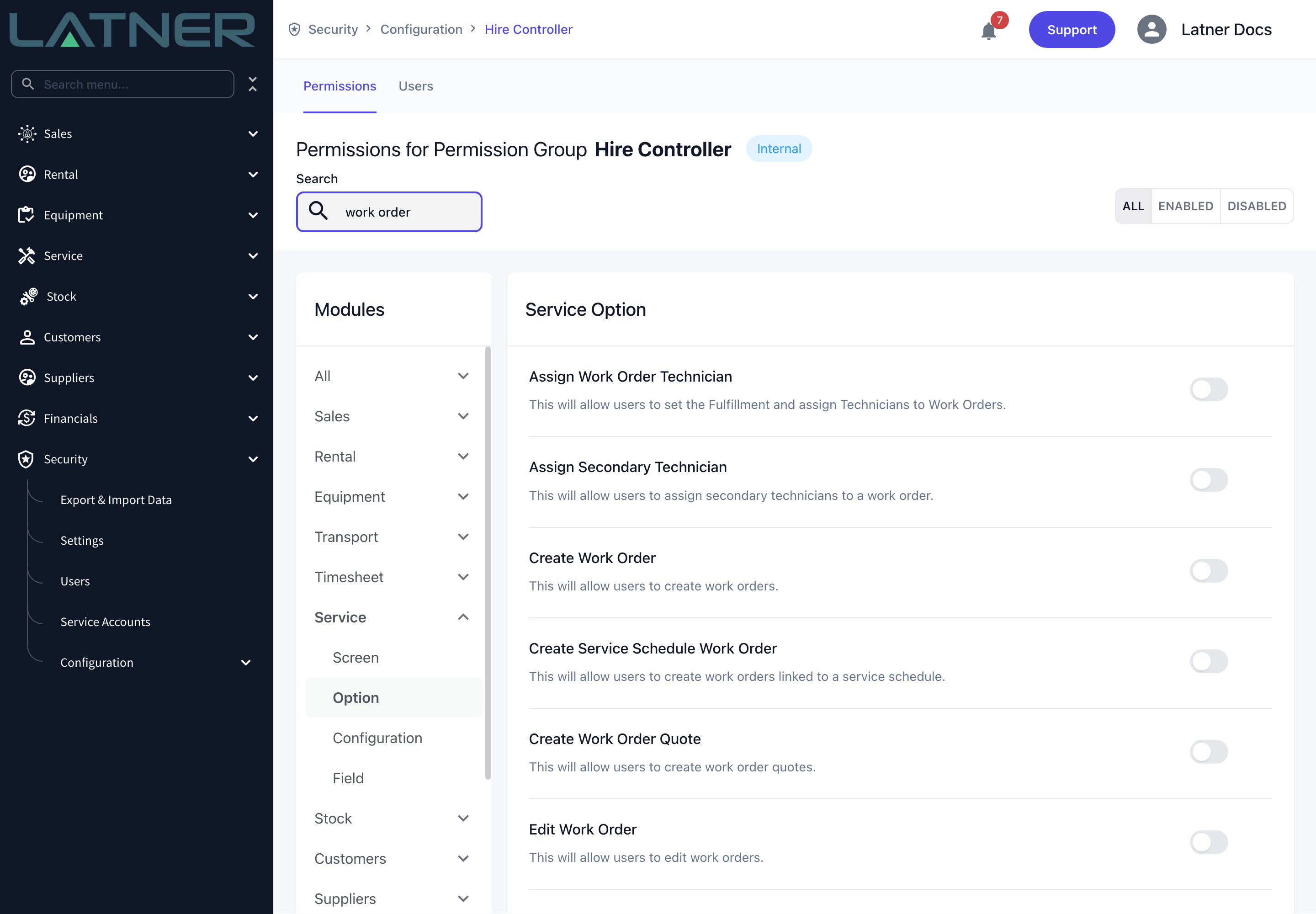Screen dimensions: 1316x914
Task: Expand the Suppliers module chevron
Action: click(463, 898)
